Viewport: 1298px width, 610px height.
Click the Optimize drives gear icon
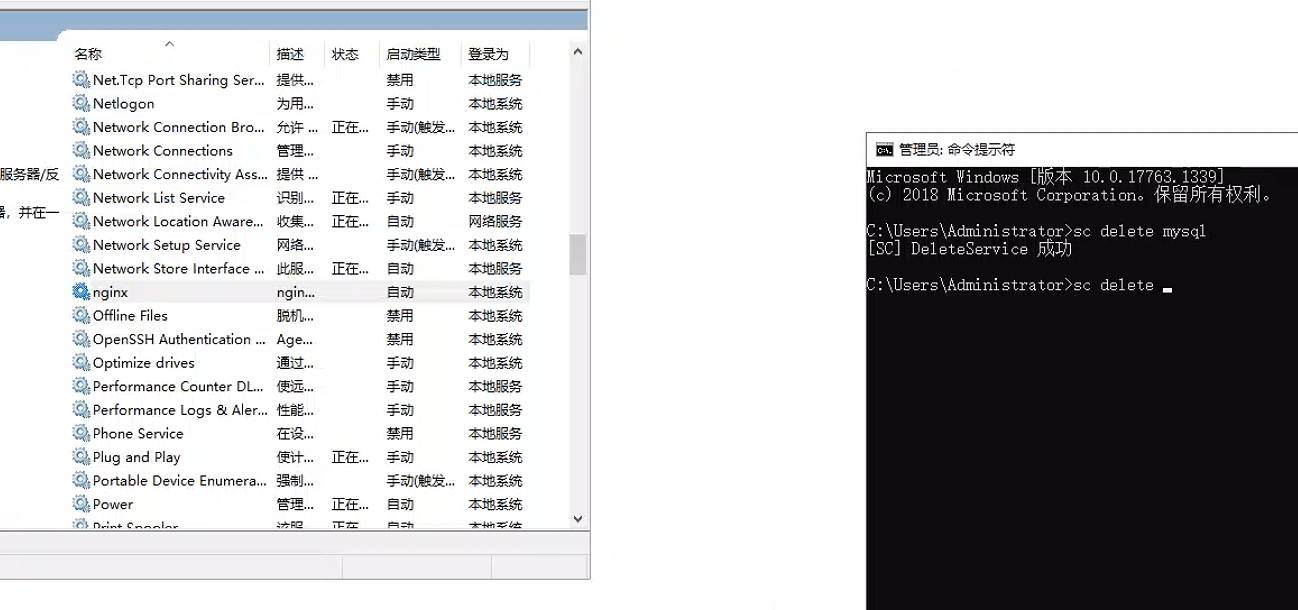tap(81, 363)
